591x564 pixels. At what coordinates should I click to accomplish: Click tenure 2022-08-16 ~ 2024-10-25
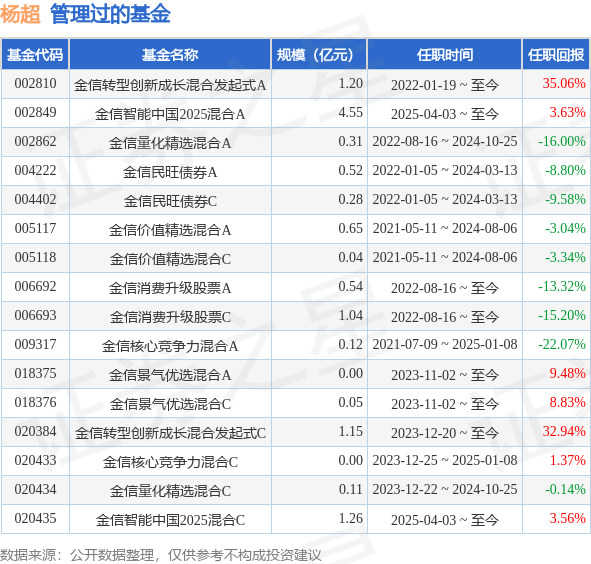(445, 141)
